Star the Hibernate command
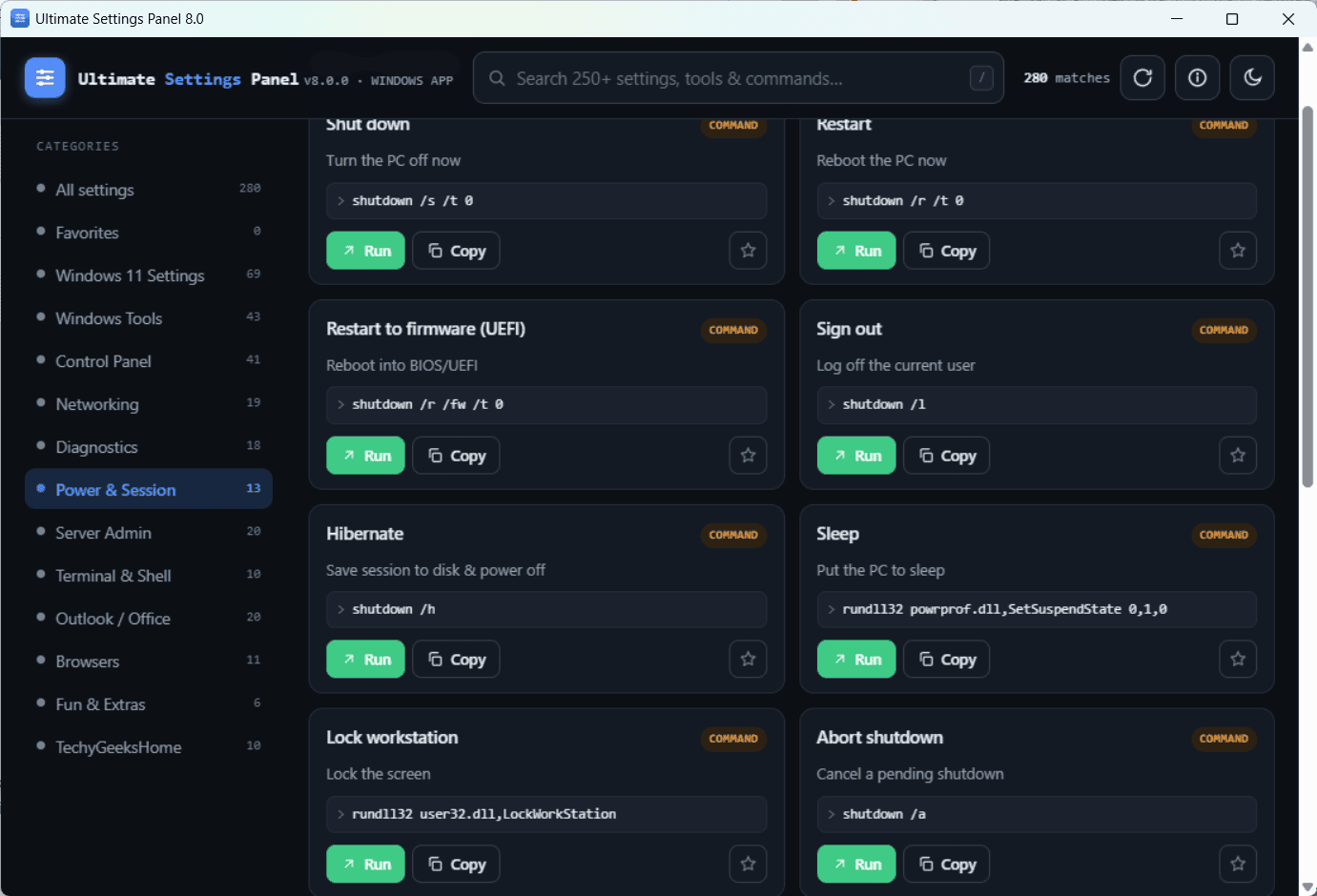Image resolution: width=1317 pixels, height=896 pixels. click(748, 660)
